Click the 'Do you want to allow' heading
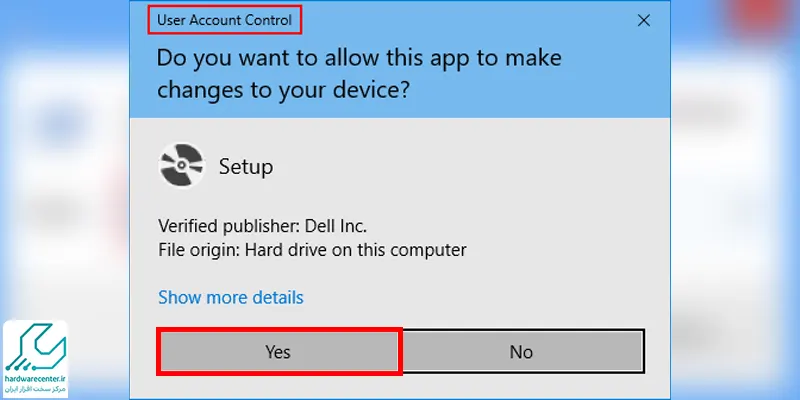The image size is (800, 400). click(x=359, y=58)
